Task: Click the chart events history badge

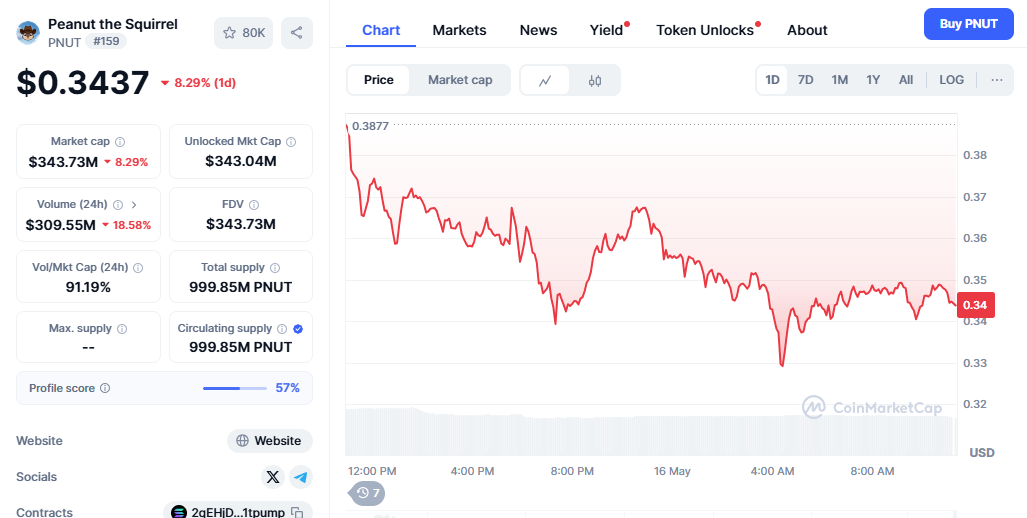Action: pos(367,492)
